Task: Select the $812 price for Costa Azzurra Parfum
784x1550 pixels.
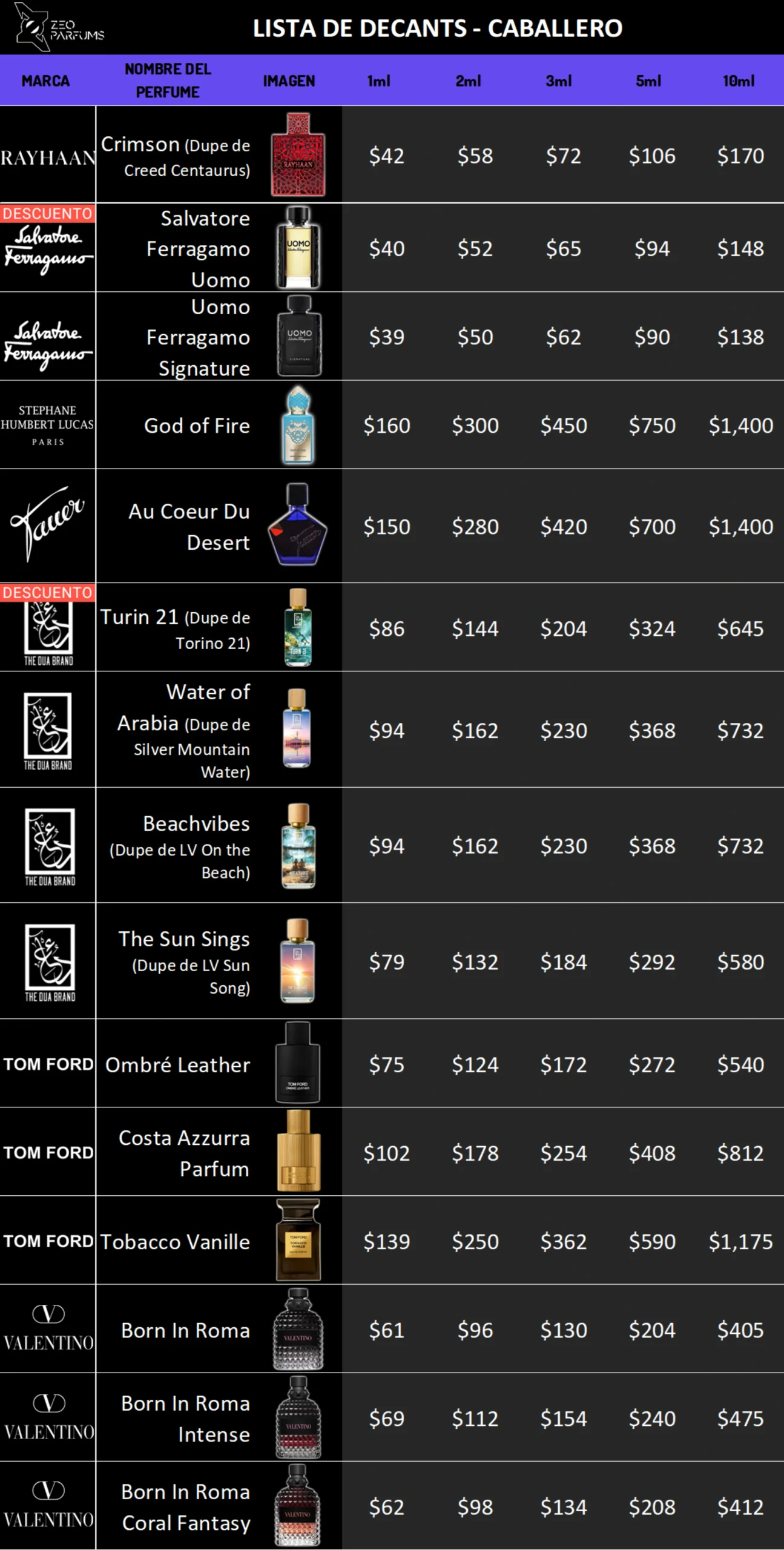Action: [x=740, y=1153]
